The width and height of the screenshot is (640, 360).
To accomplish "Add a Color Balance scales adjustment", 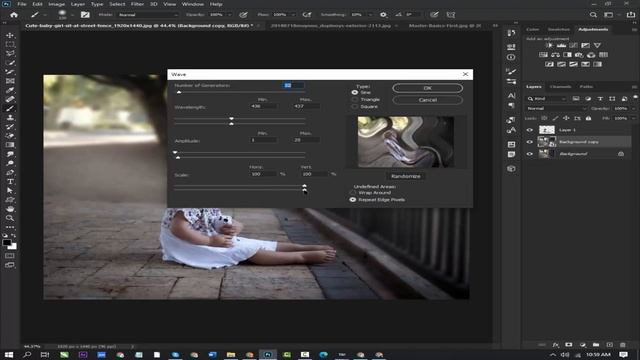I will [x=555, y=55].
